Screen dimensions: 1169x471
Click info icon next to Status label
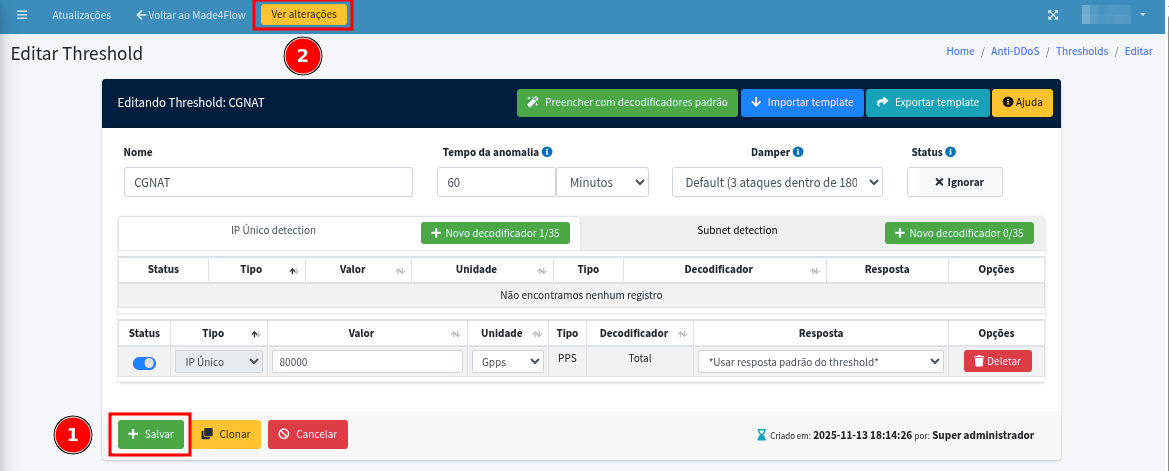[950, 152]
